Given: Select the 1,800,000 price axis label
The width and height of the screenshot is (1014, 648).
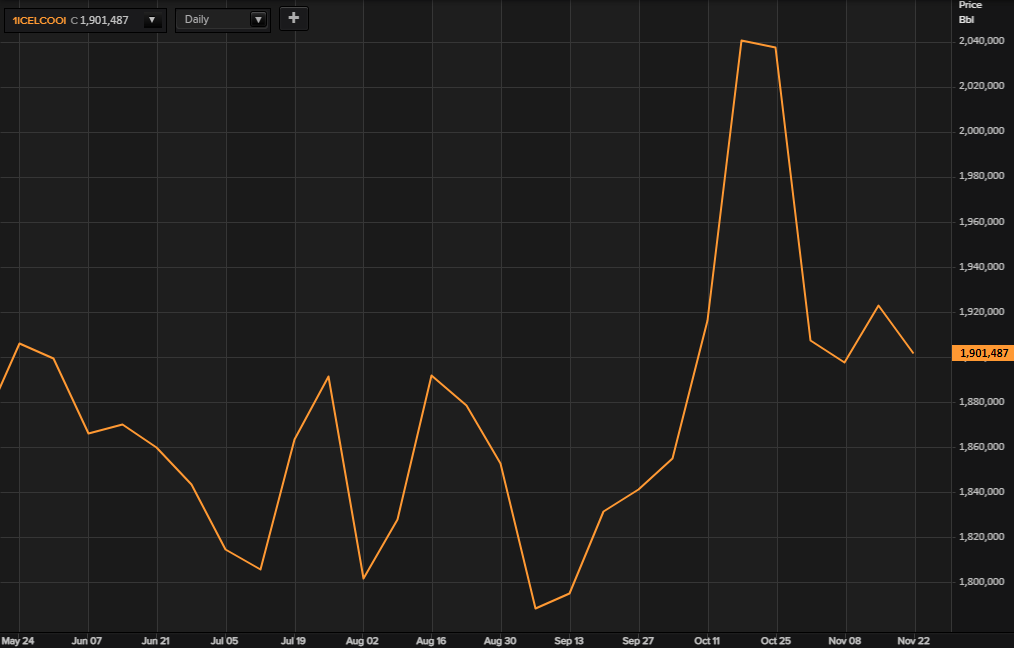Looking at the screenshot, I should tap(982, 581).
